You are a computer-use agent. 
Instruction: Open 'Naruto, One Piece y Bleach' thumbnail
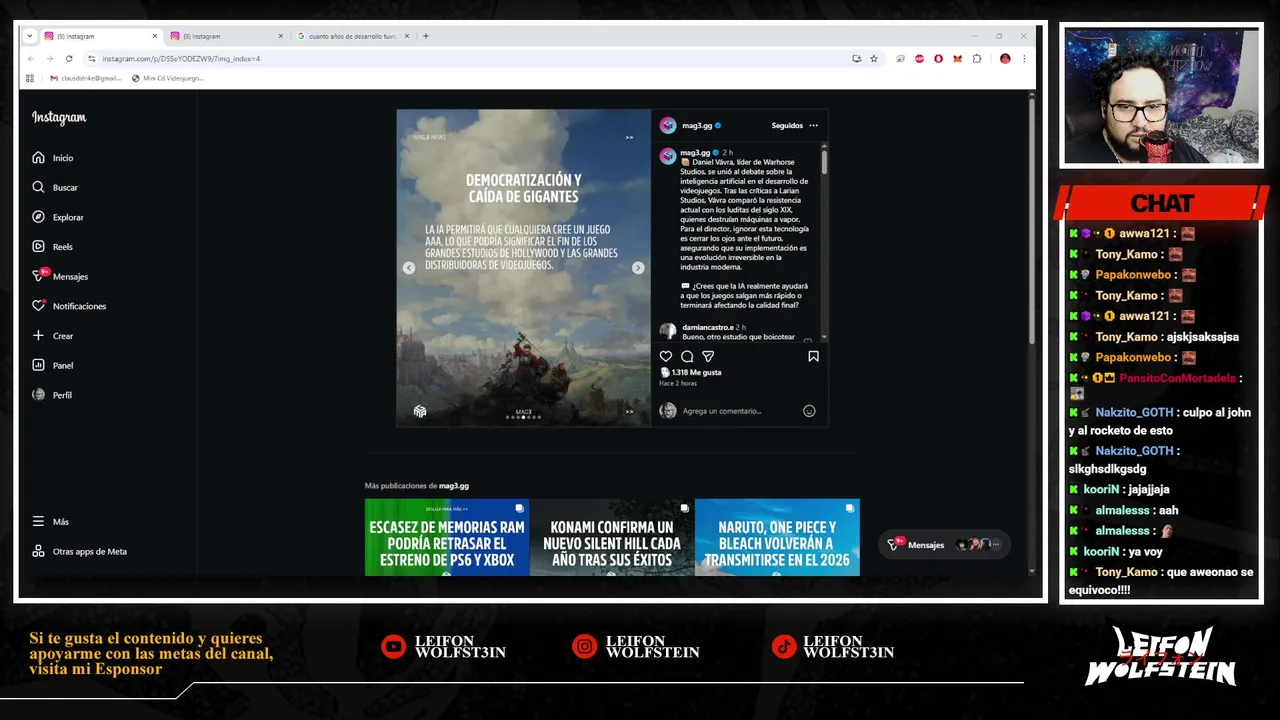tap(777, 537)
